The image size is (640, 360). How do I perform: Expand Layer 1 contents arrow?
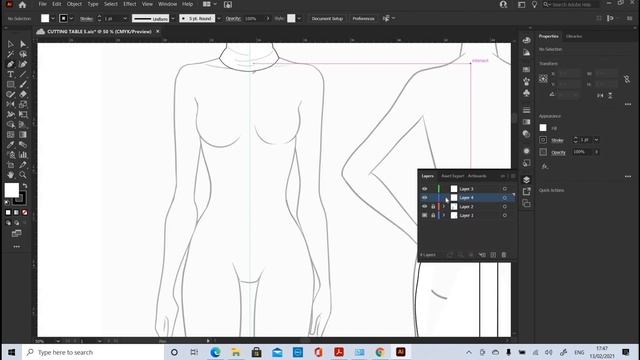click(444, 215)
